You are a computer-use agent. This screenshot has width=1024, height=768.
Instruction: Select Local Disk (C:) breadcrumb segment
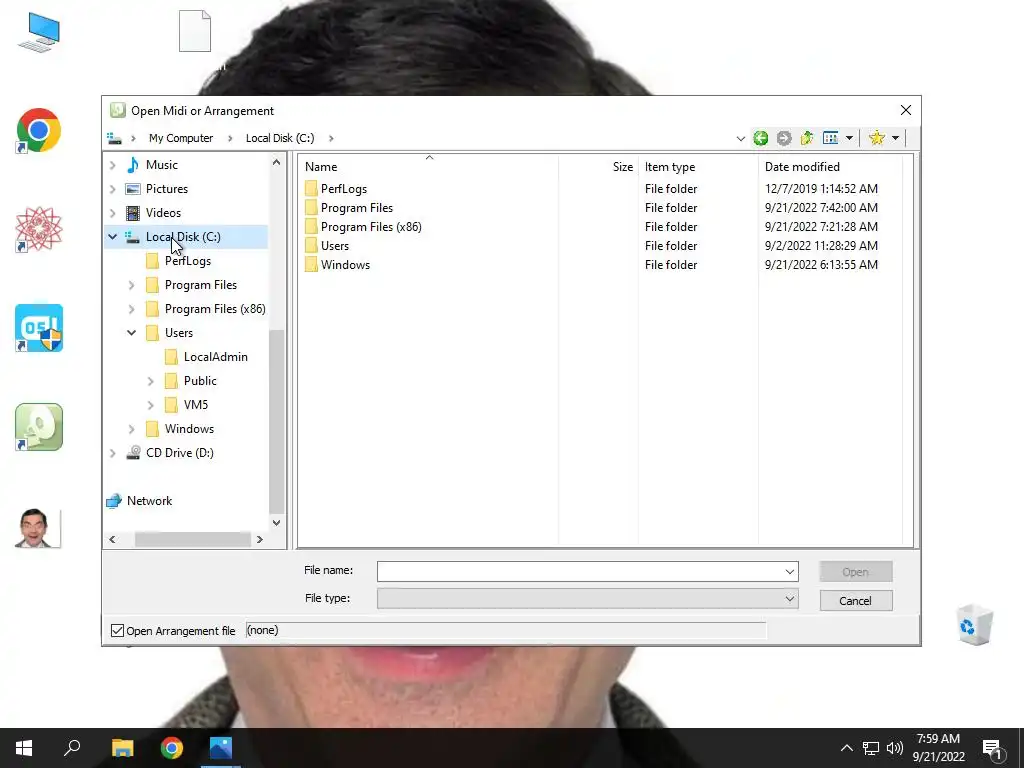point(280,138)
